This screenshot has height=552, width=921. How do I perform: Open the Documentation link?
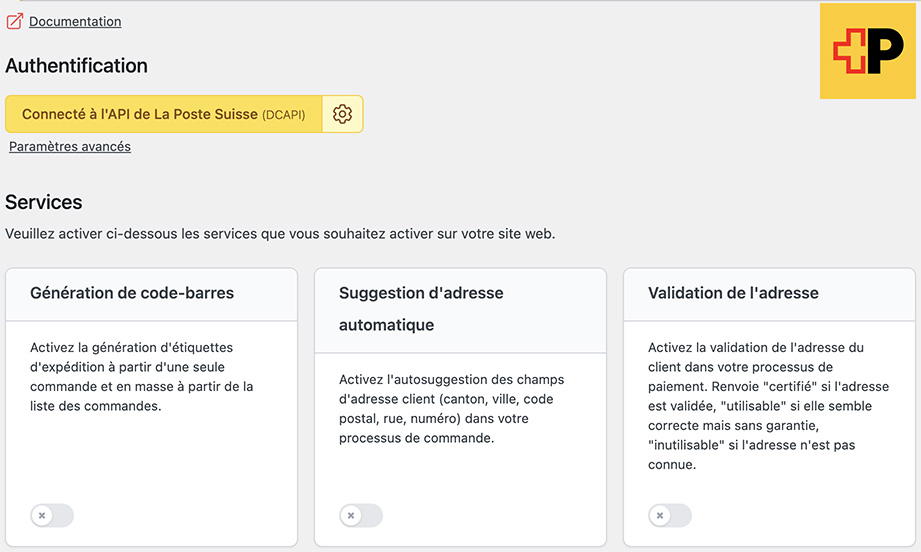point(75,21)
